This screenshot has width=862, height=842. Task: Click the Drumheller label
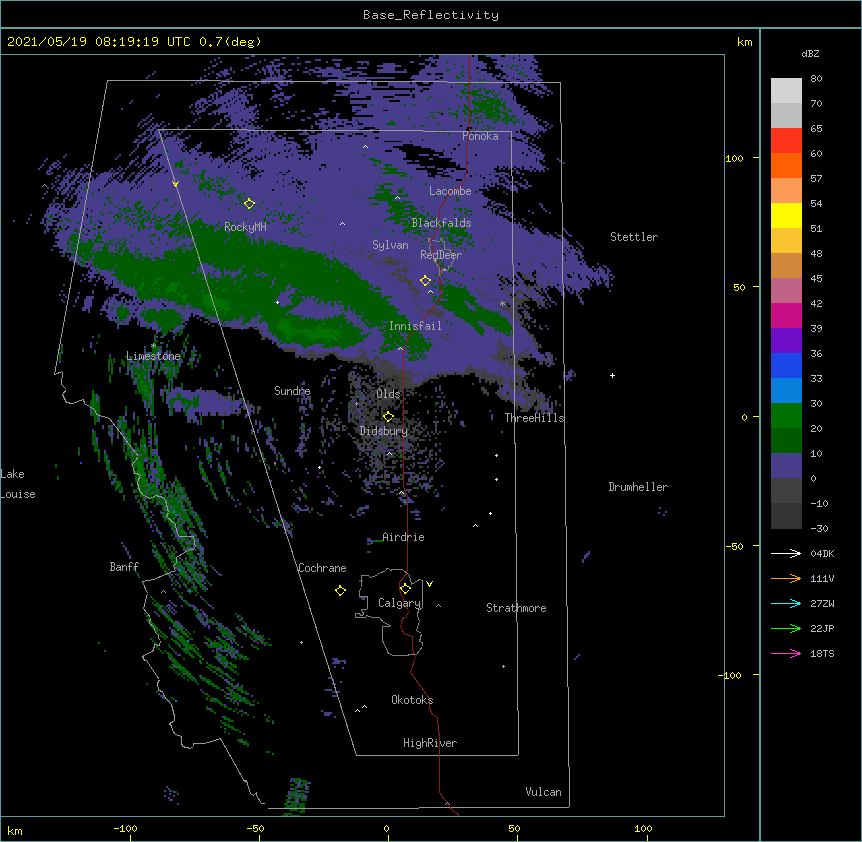[x=638, y=487]
